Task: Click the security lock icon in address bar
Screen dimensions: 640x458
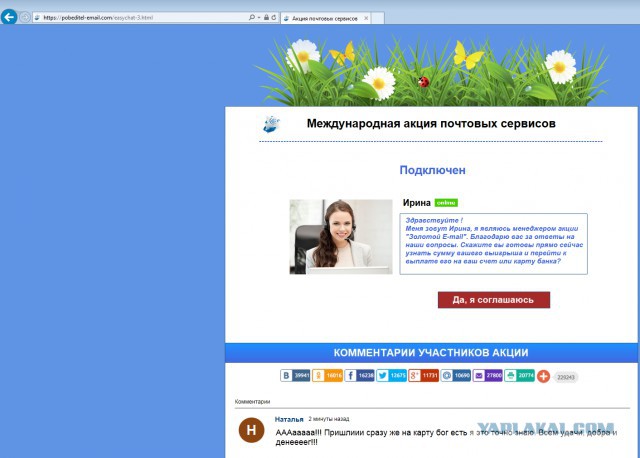Action: (266, 18)
